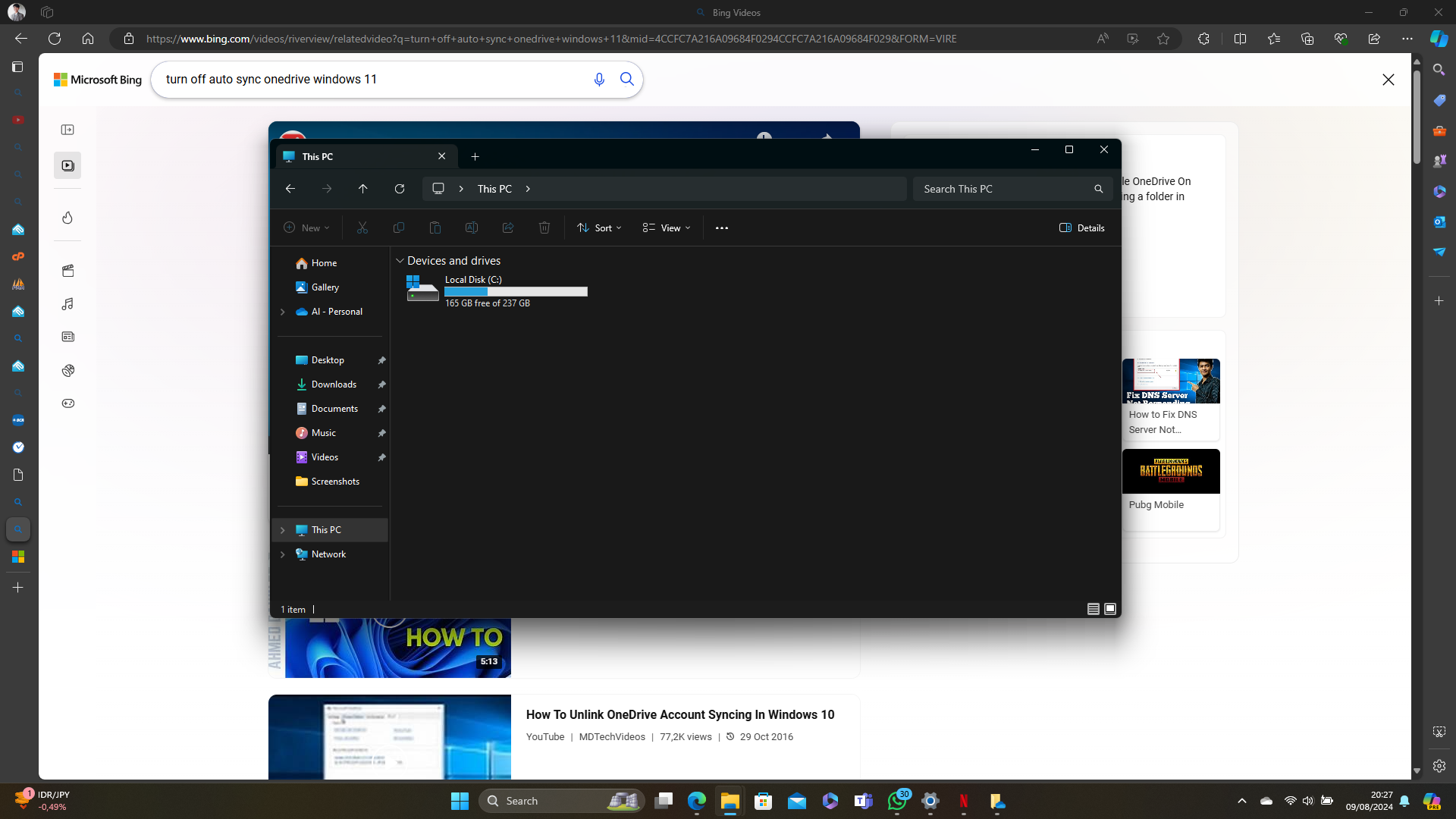Open the Sort dropdown
Image resolution: width=1456 pixels, height=819 pixels.
(x=599, y=228)
